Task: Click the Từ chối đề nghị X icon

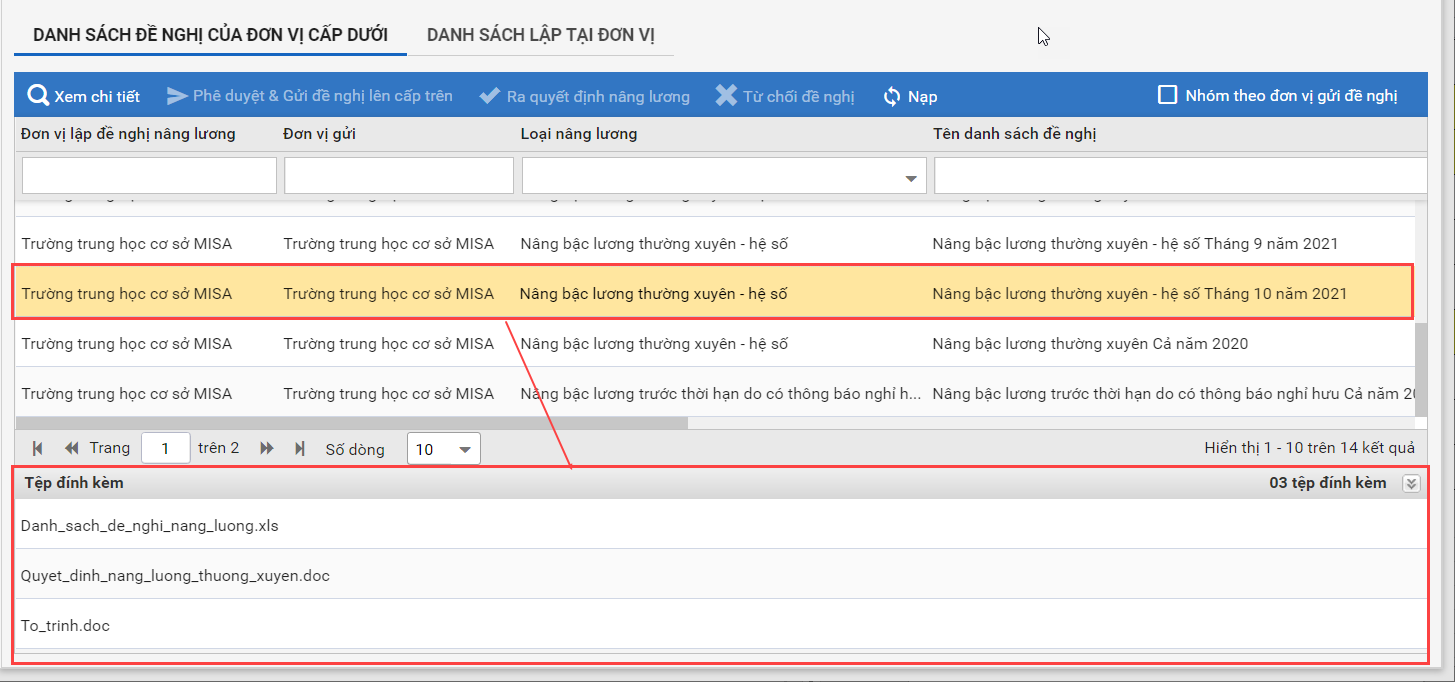Action: 726,96
